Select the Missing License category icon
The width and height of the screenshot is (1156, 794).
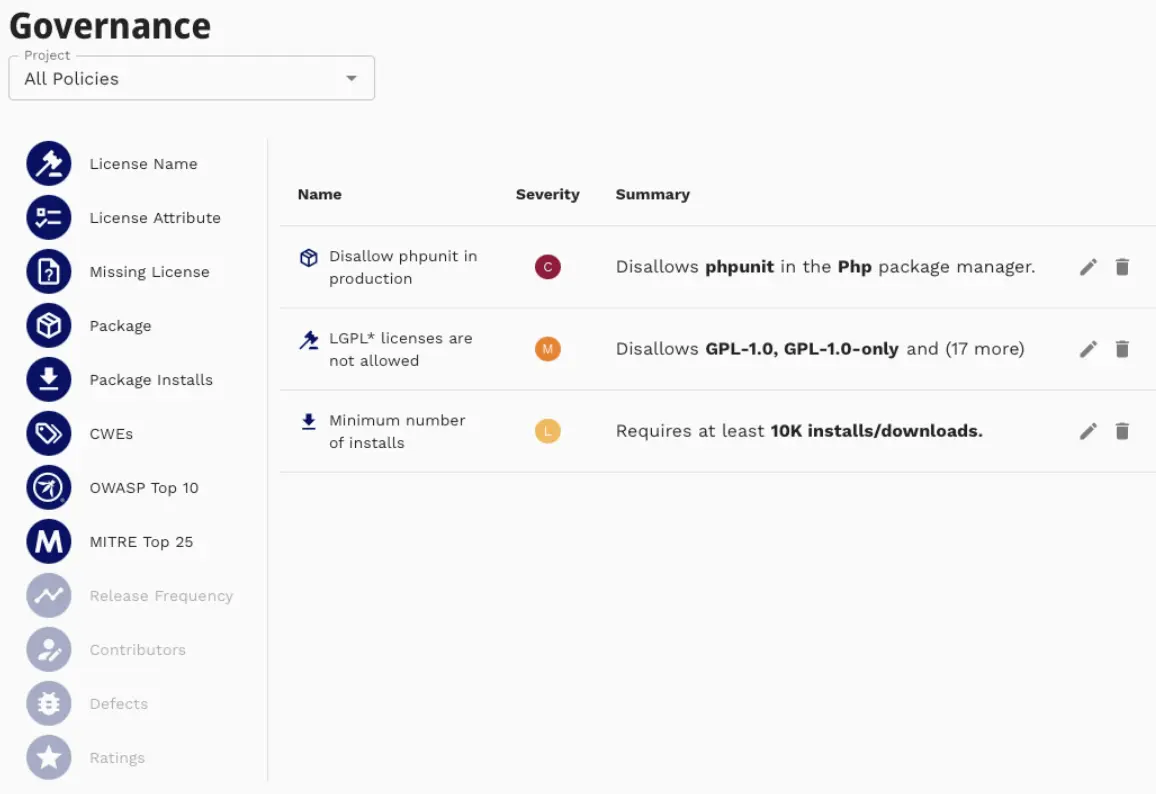click(x=48, y=271)
